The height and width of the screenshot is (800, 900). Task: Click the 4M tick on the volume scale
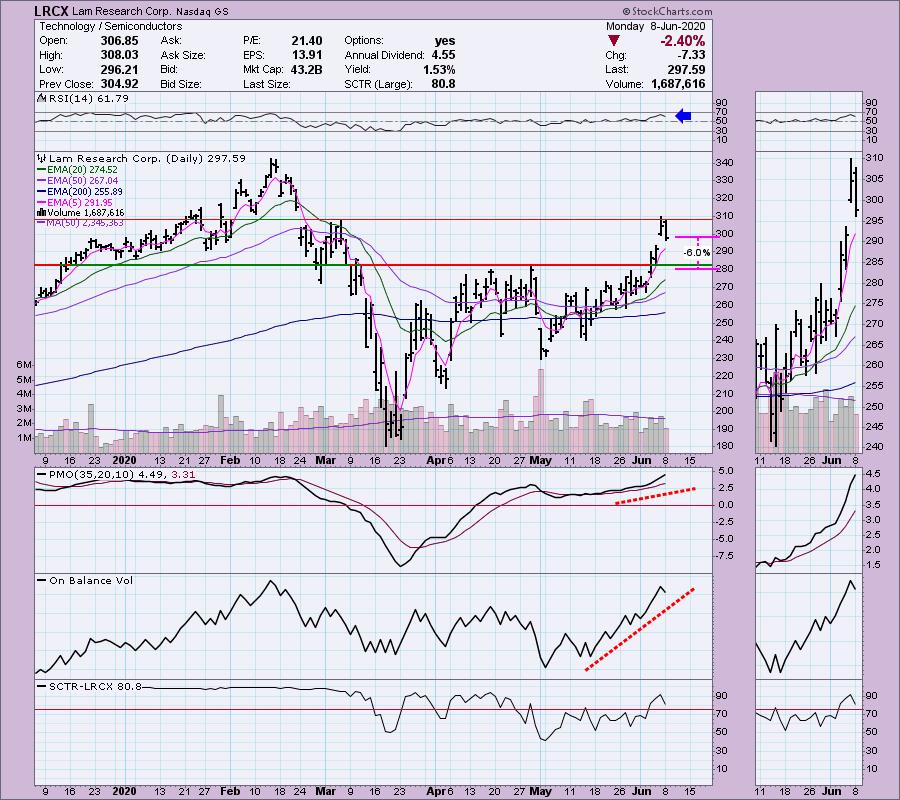tap(25, 394)
